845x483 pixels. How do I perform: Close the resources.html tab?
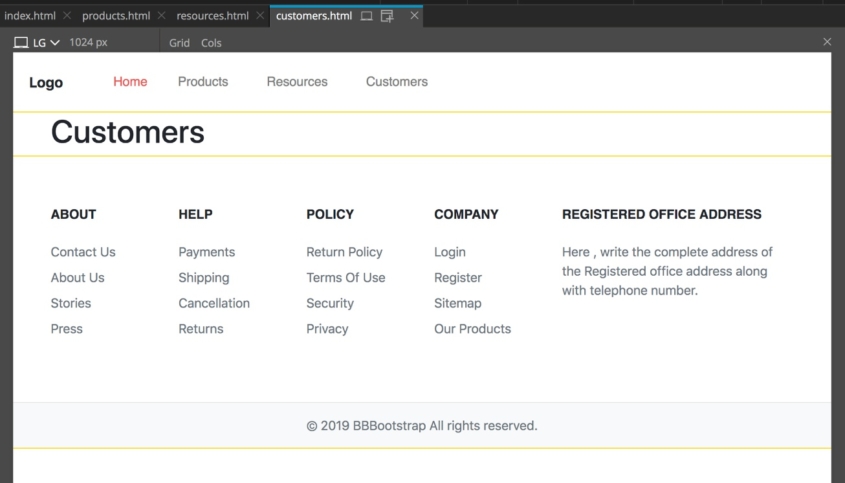coord(260,16)
